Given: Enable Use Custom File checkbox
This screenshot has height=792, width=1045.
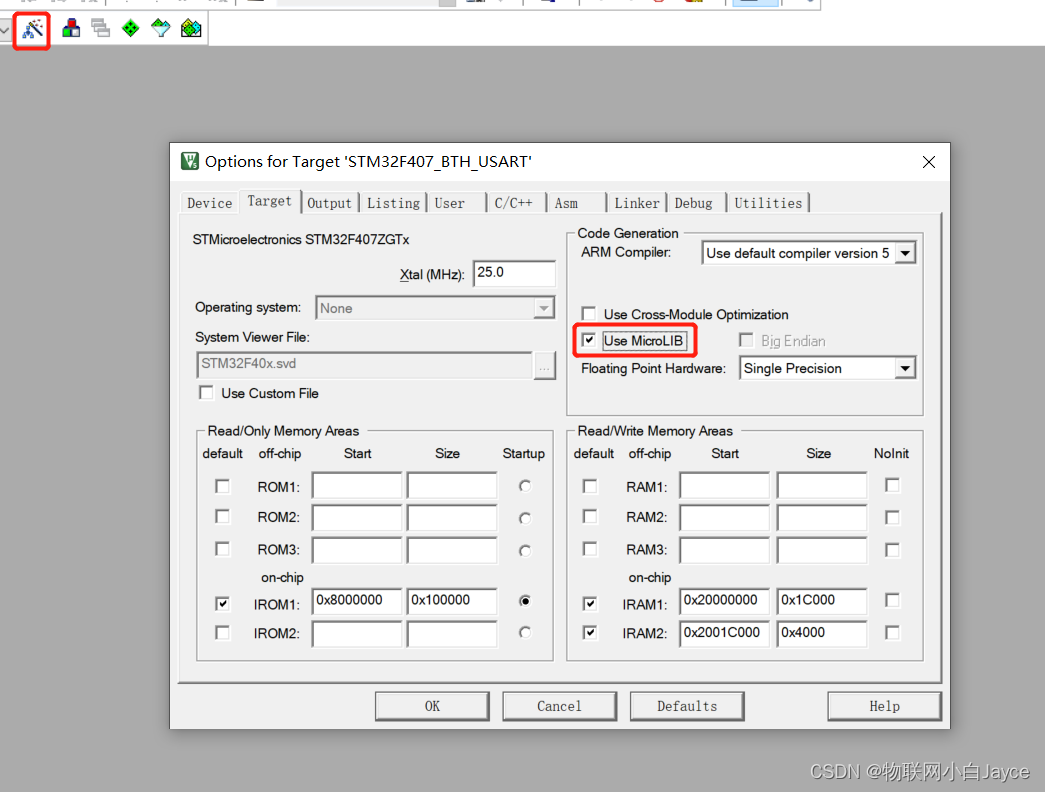Looking at the screenshot, I should [x=207, y=393].
